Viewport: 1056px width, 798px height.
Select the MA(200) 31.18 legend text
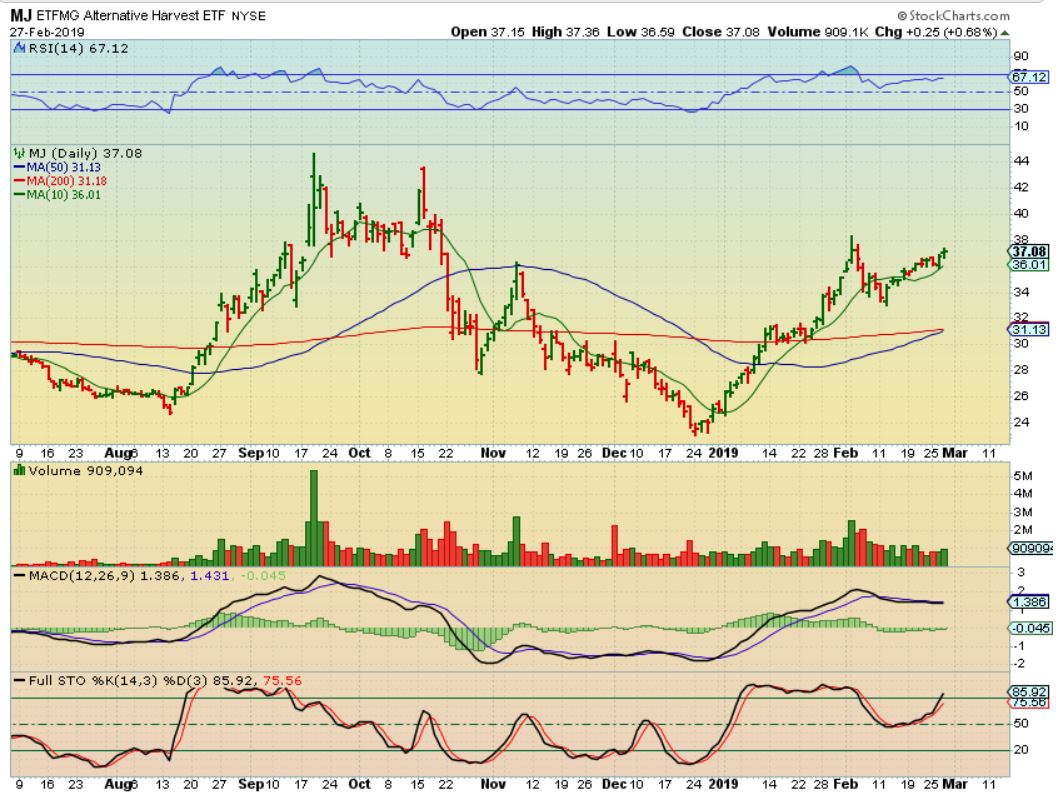pos(66,181)
